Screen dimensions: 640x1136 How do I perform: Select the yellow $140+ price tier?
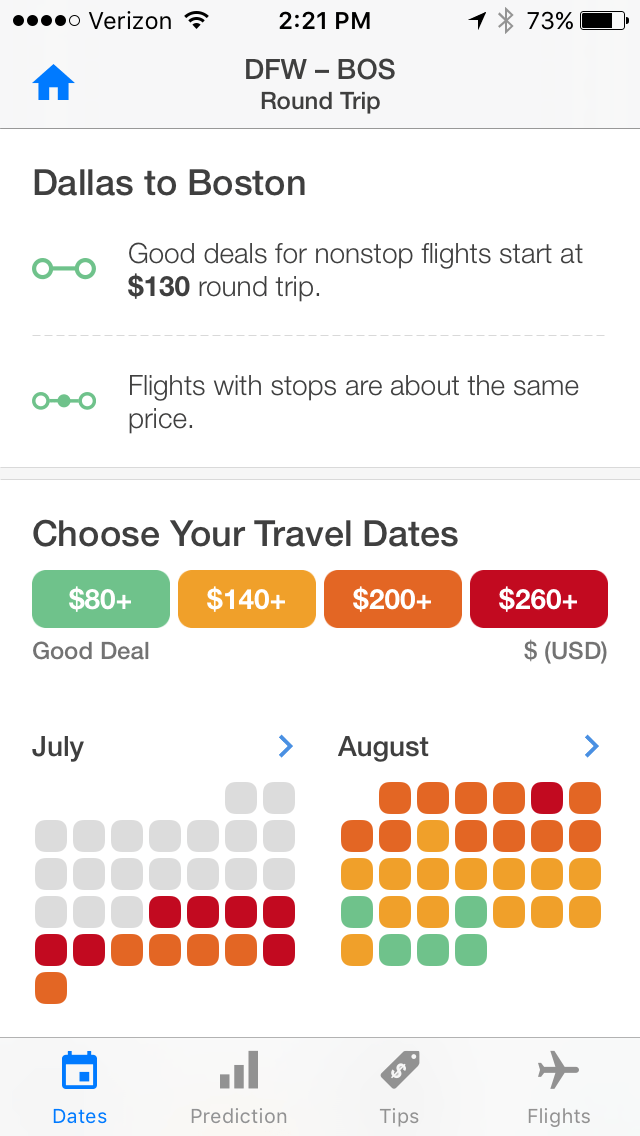point(247,599)
